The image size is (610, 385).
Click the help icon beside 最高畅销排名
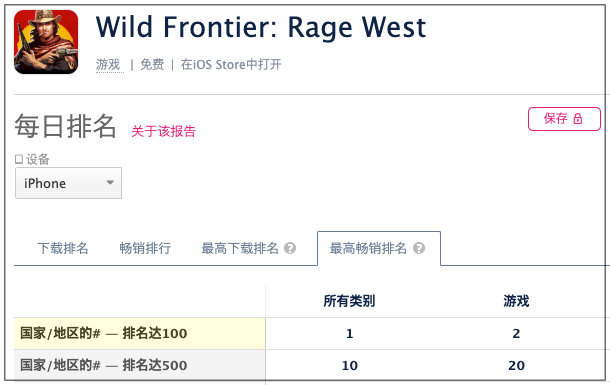pyautogui.click(x=419, y=248)
